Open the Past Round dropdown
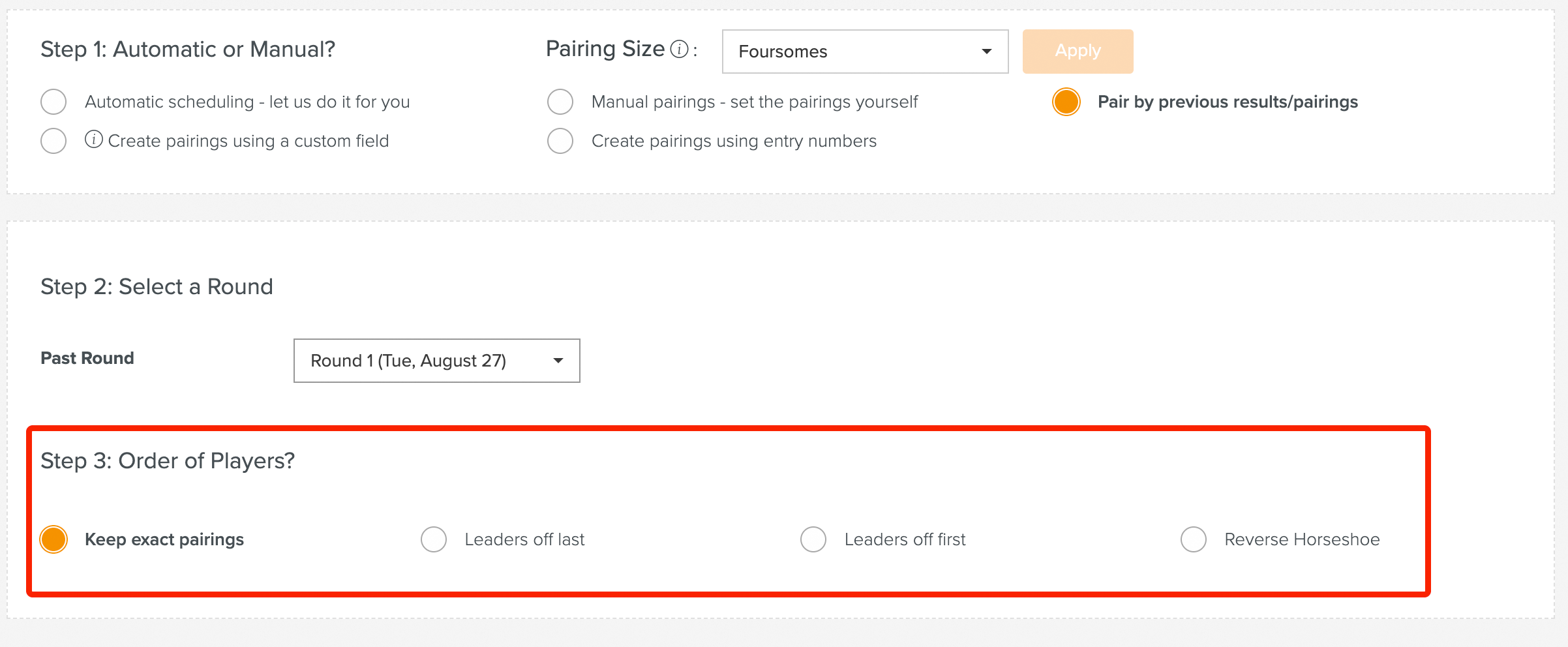 click(437, 361)
